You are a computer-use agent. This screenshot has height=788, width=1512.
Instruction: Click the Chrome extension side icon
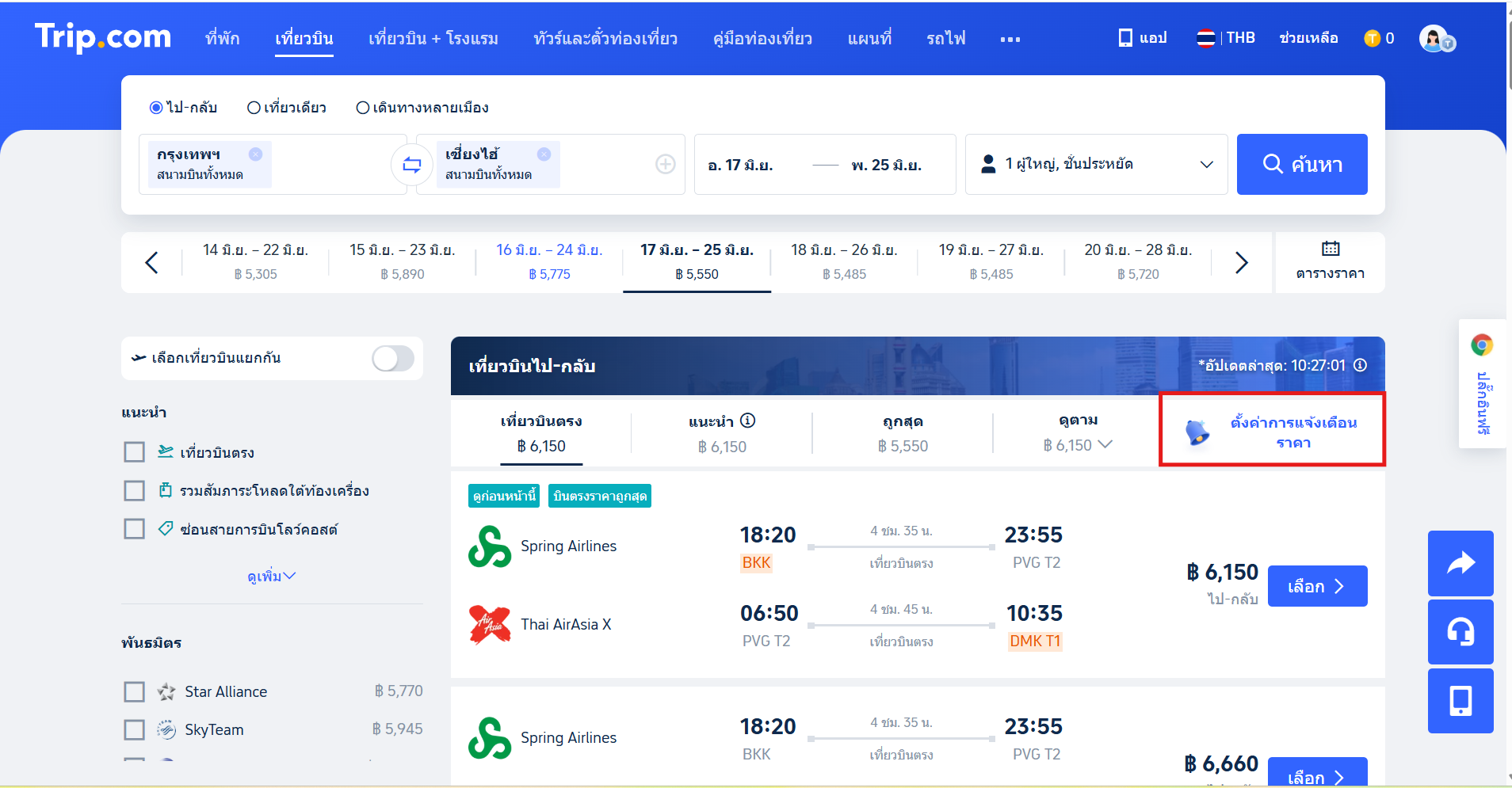(1482, 345)
